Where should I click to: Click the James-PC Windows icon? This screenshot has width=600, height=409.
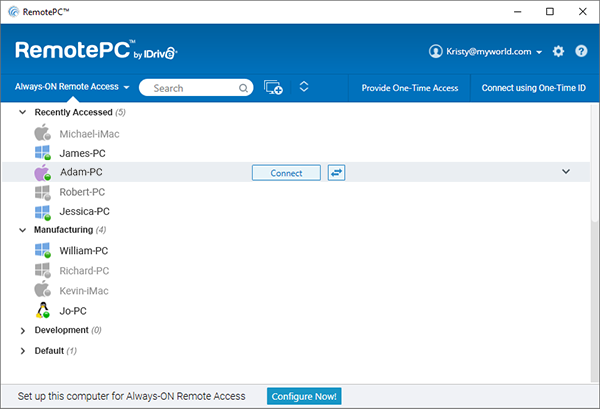pyautogui.click(x=42, y=152)
